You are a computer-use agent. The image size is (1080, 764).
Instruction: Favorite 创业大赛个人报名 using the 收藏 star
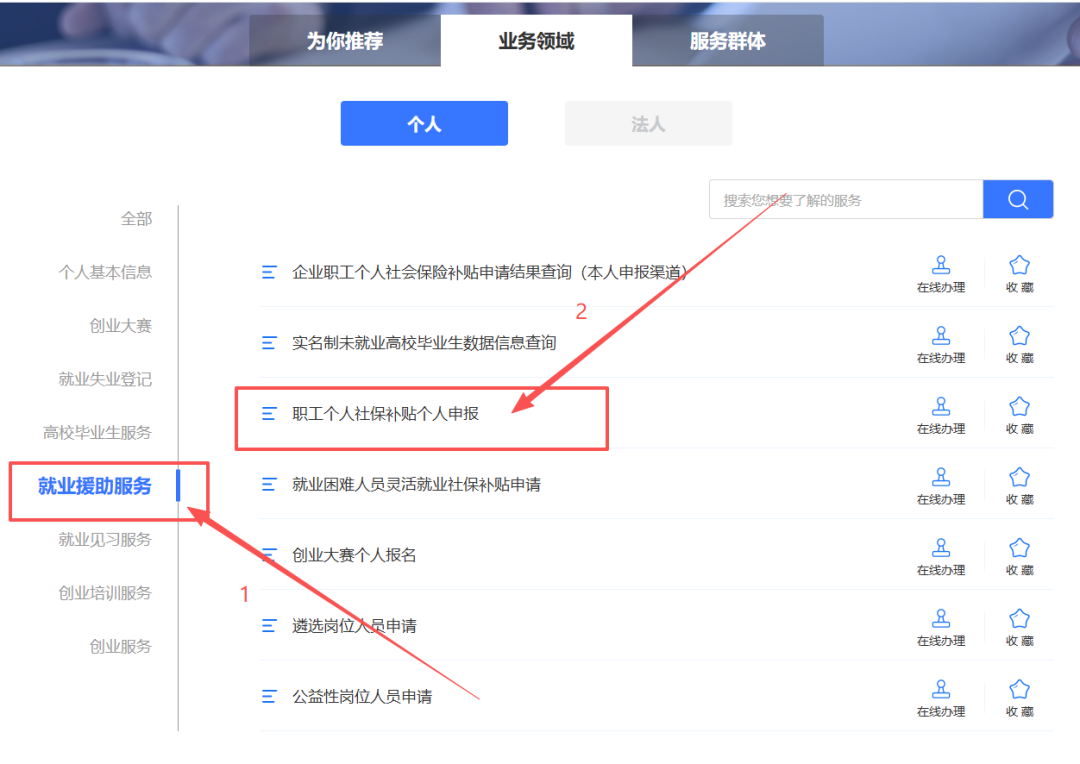coord(1019,557)
